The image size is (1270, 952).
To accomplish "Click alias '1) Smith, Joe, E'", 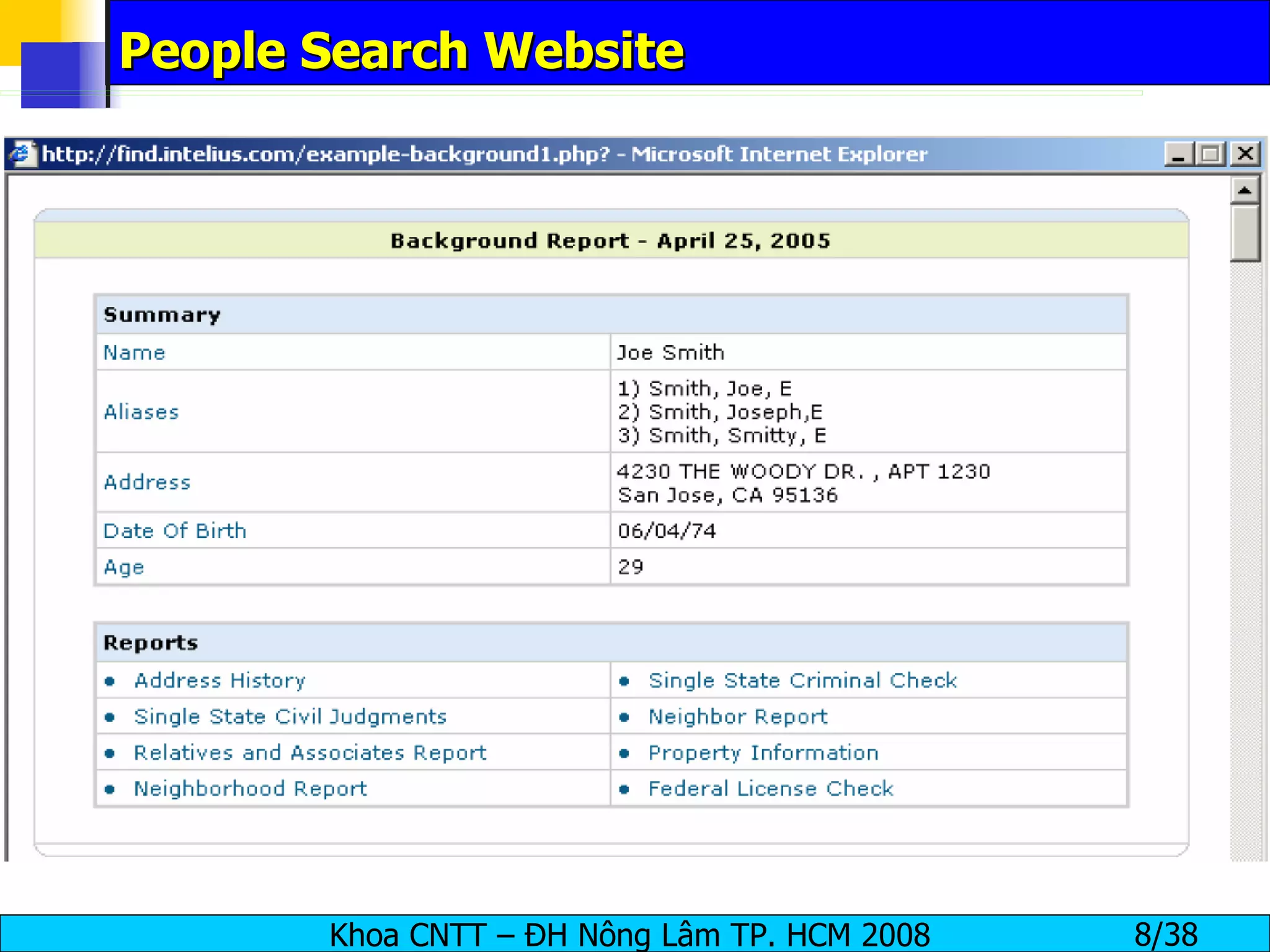I will point(704,389).
